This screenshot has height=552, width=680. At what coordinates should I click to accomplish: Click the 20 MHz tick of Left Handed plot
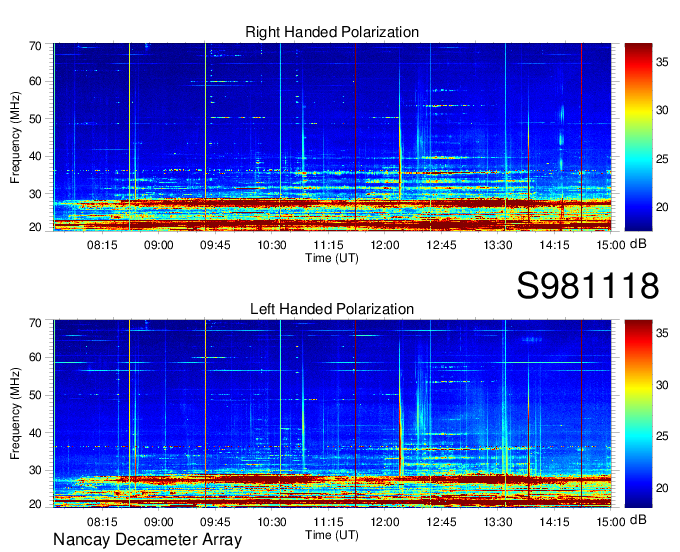[35, 504]
